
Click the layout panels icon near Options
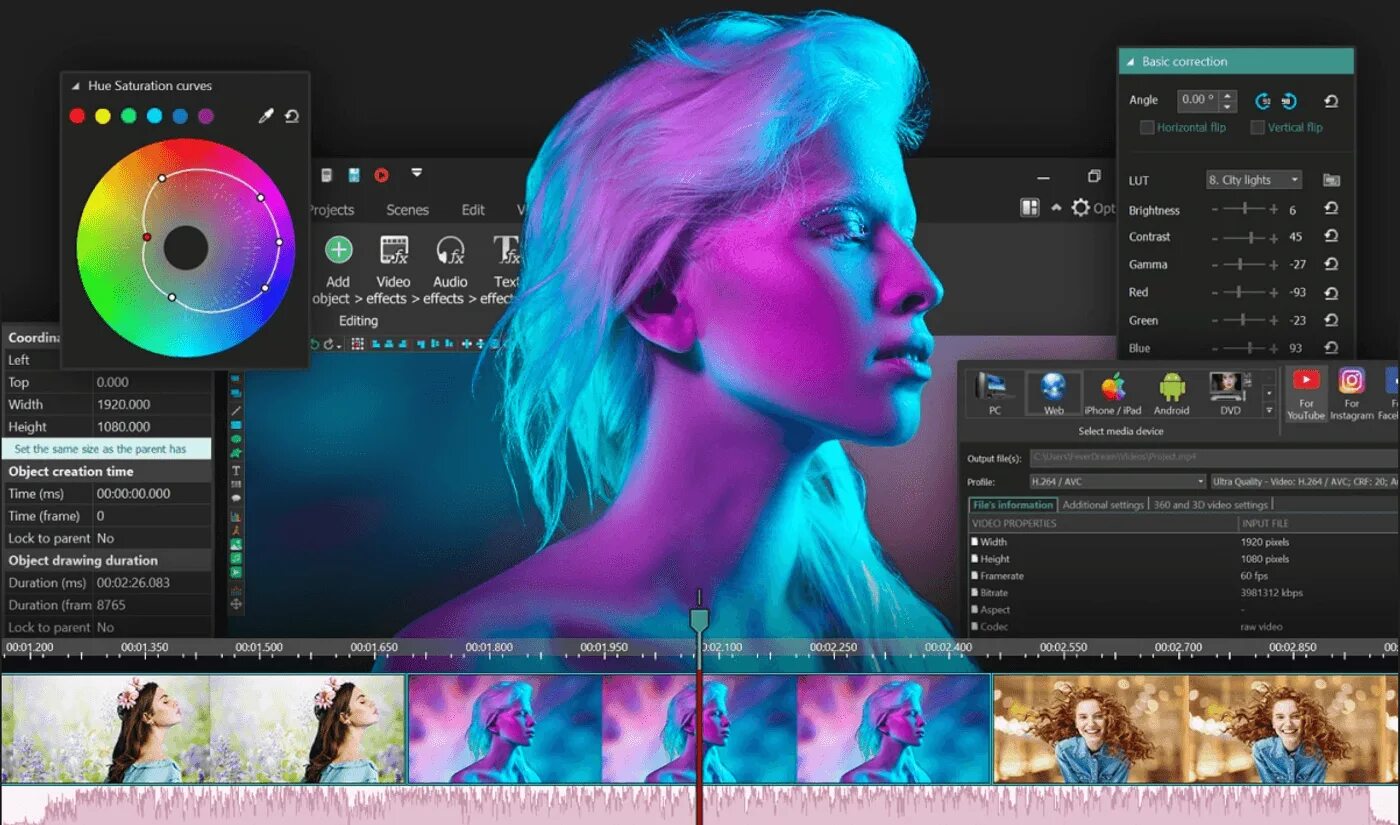point(1029,208)
